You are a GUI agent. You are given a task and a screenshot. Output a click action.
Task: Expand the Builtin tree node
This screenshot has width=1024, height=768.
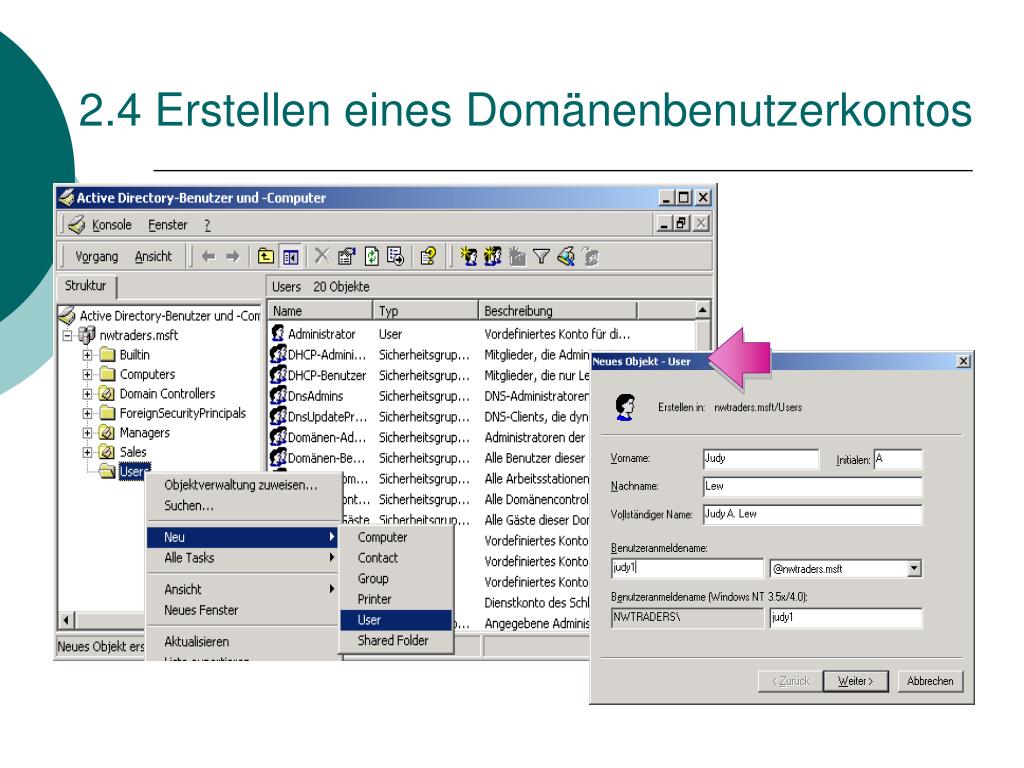tap(87, 355)
